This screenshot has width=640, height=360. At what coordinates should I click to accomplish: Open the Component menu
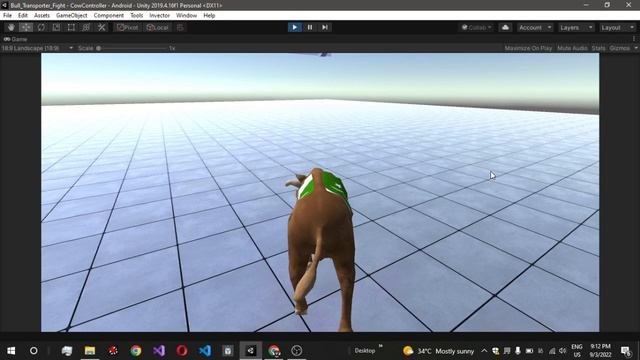point(109,16)
